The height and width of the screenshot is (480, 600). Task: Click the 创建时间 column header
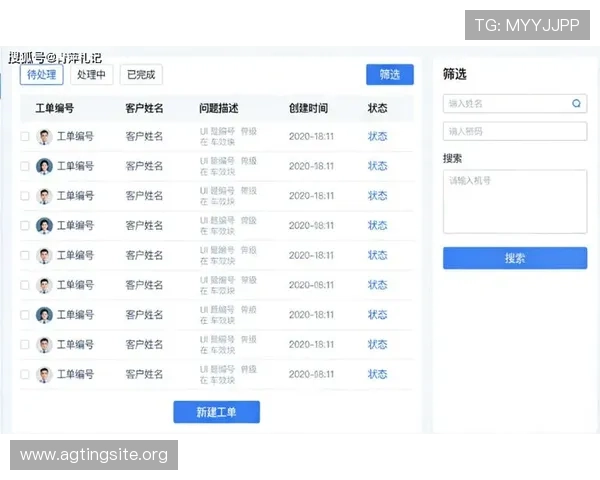pos(308,108)
